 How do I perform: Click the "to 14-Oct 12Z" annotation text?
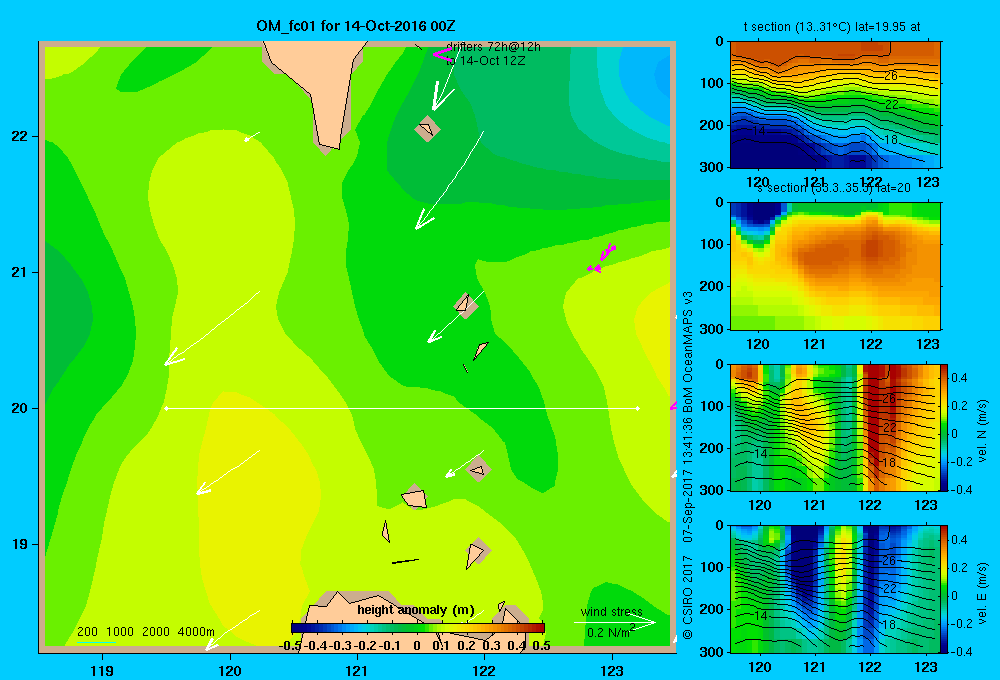[x=485, y=61]
